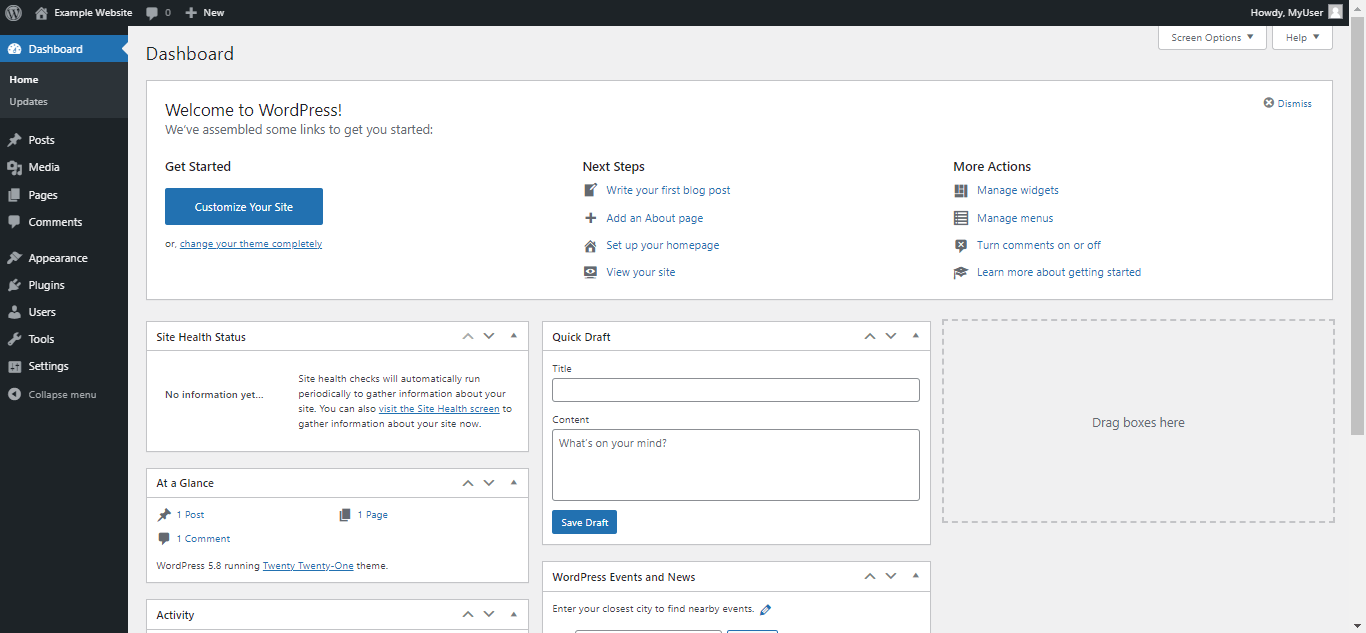Image resolution: width=1366 pixels, height=633 pixels.
Task: Open the Users icon
Action: pyautogui.click(x=16, y=311)
